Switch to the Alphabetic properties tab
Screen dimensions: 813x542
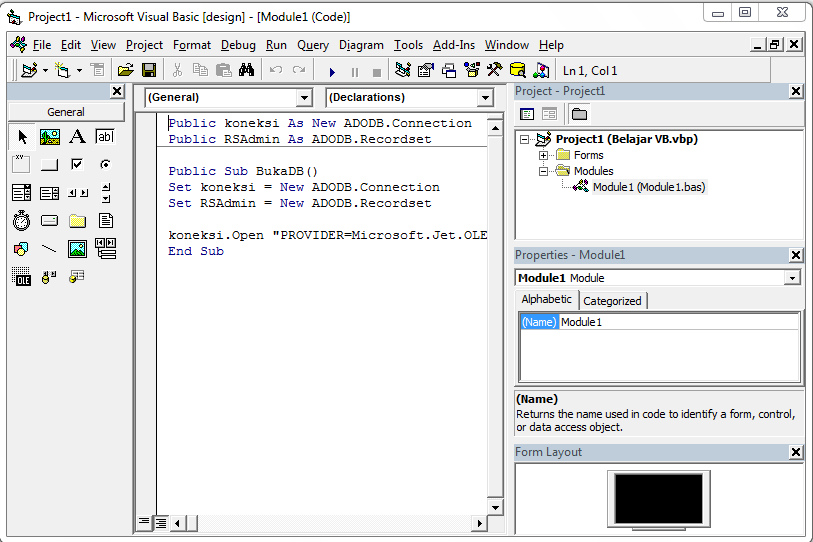point(546,299)
